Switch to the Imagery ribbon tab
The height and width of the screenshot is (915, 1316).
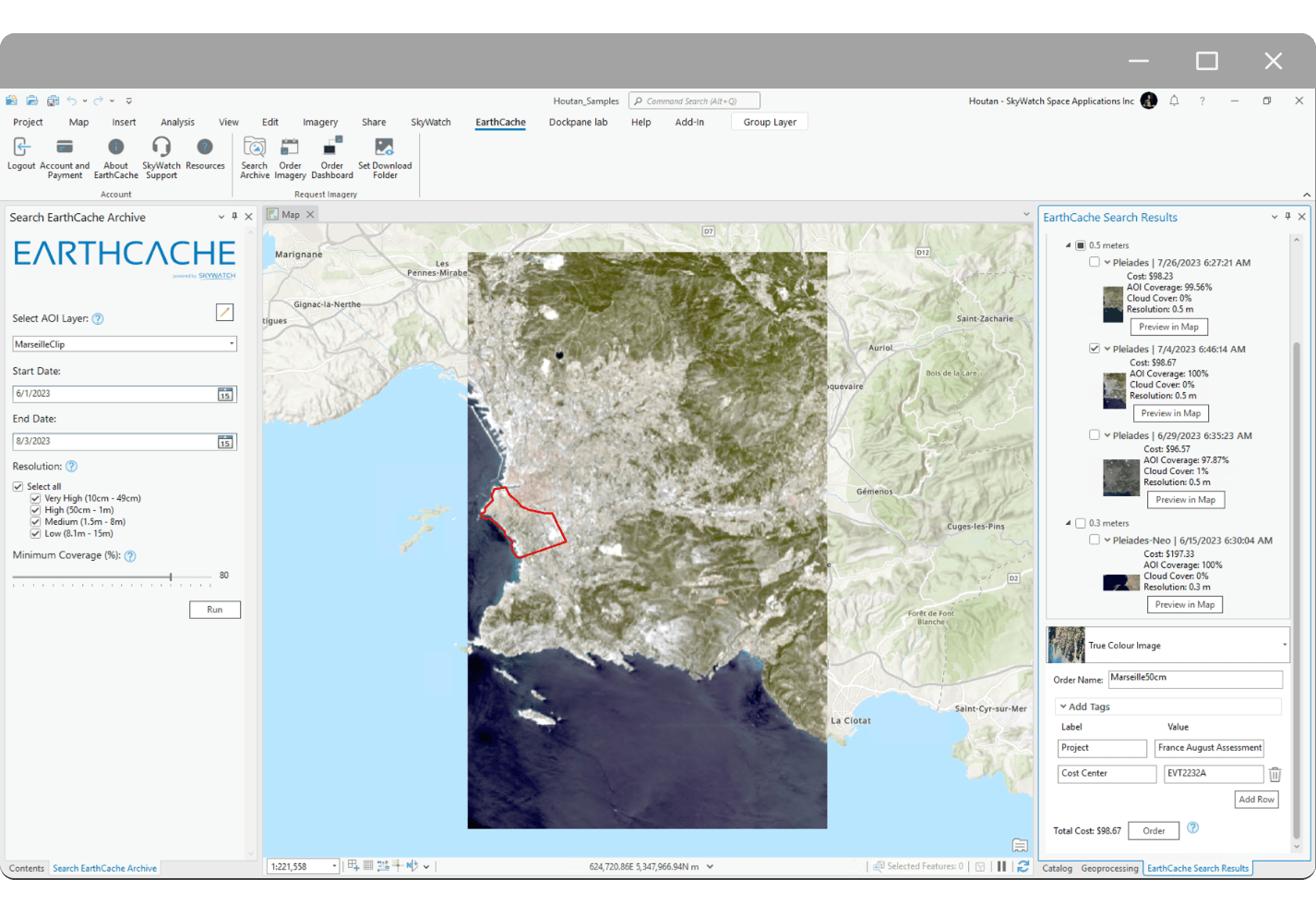(320, 123)
